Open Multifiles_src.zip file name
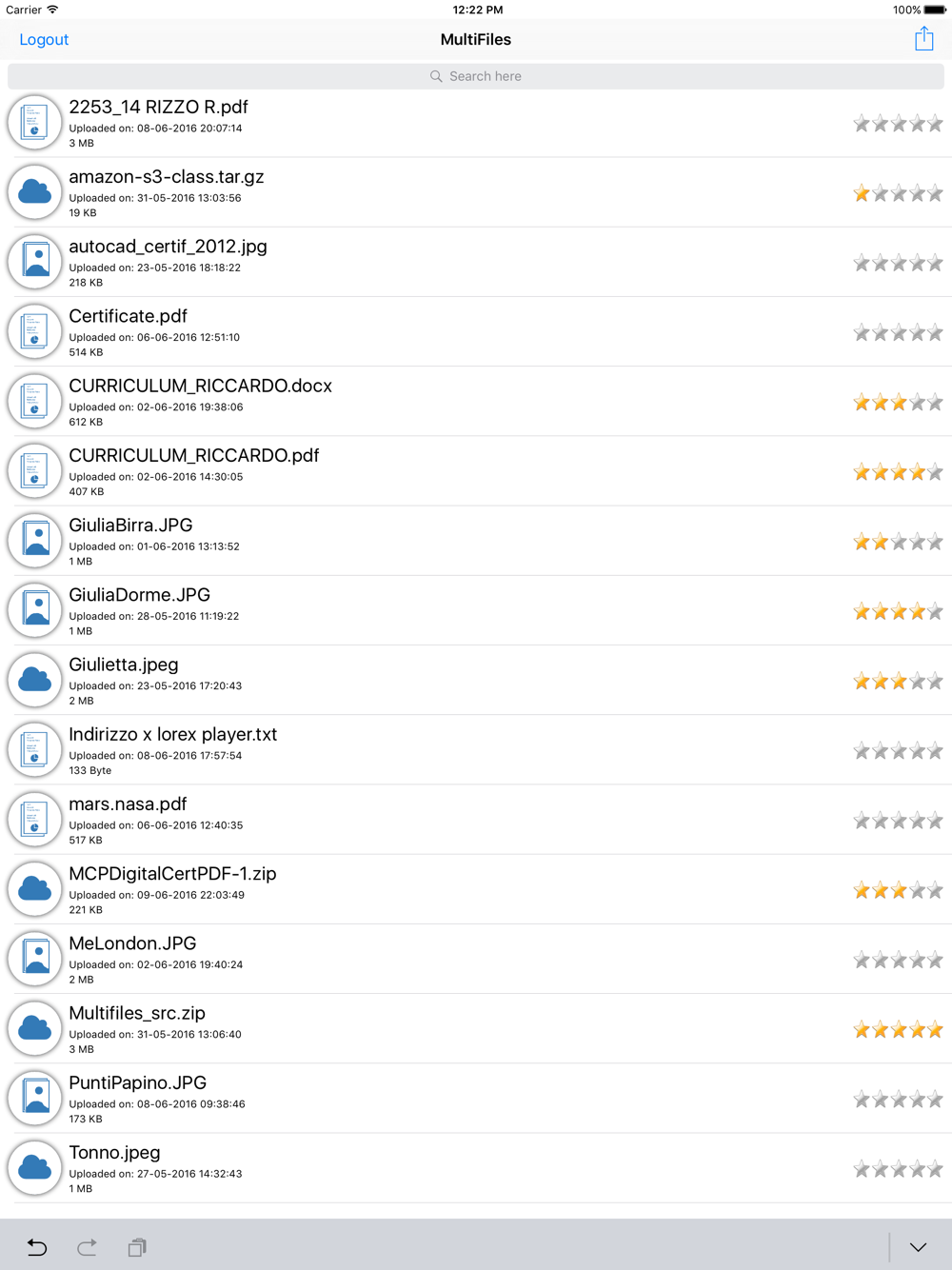 click(137, 1013)
